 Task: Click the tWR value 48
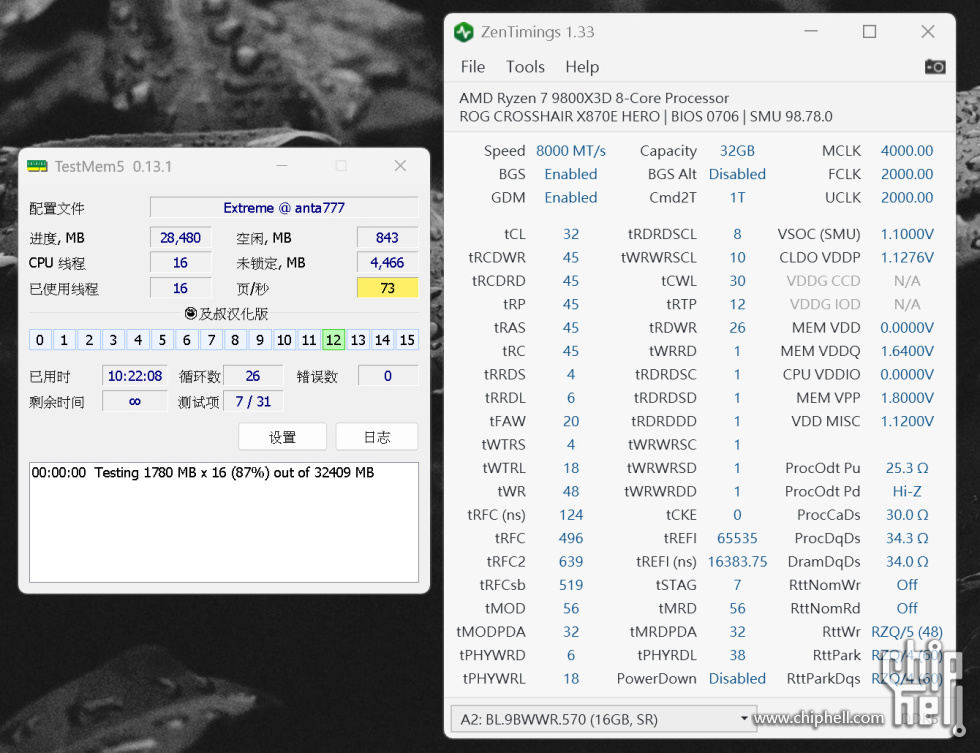tap(571, 491)
